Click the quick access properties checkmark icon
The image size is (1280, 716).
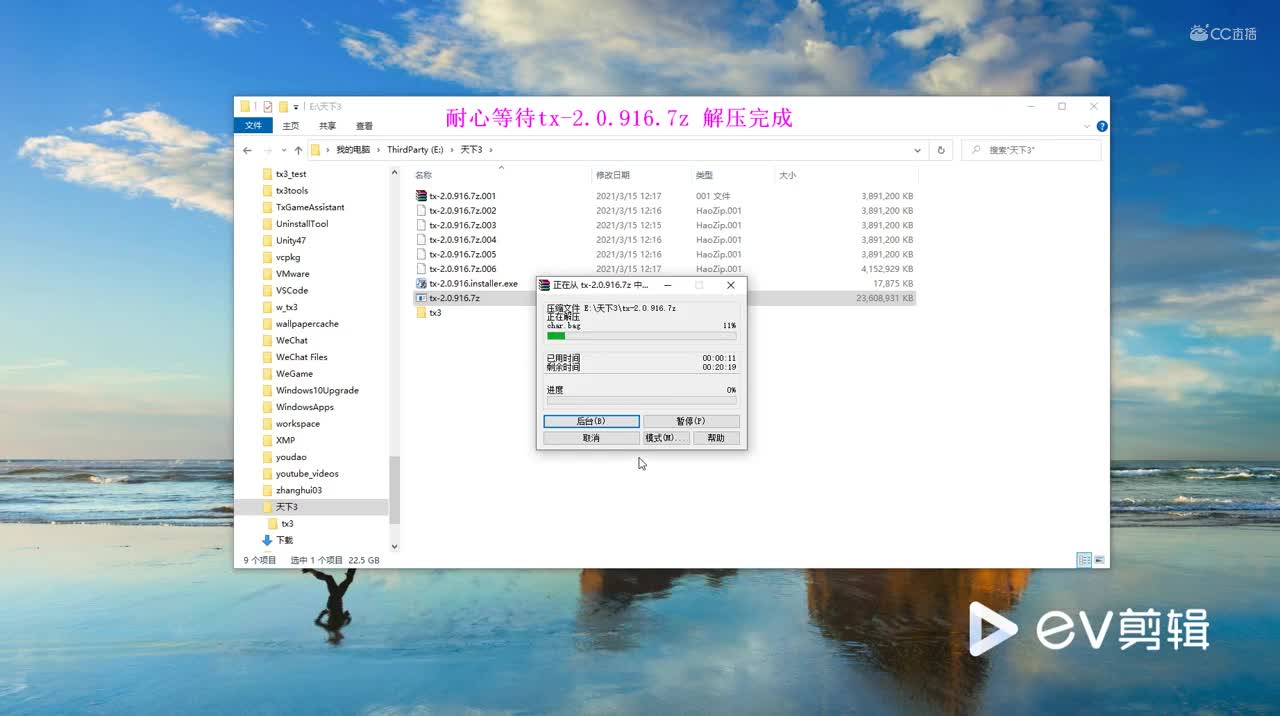(268, 106)
